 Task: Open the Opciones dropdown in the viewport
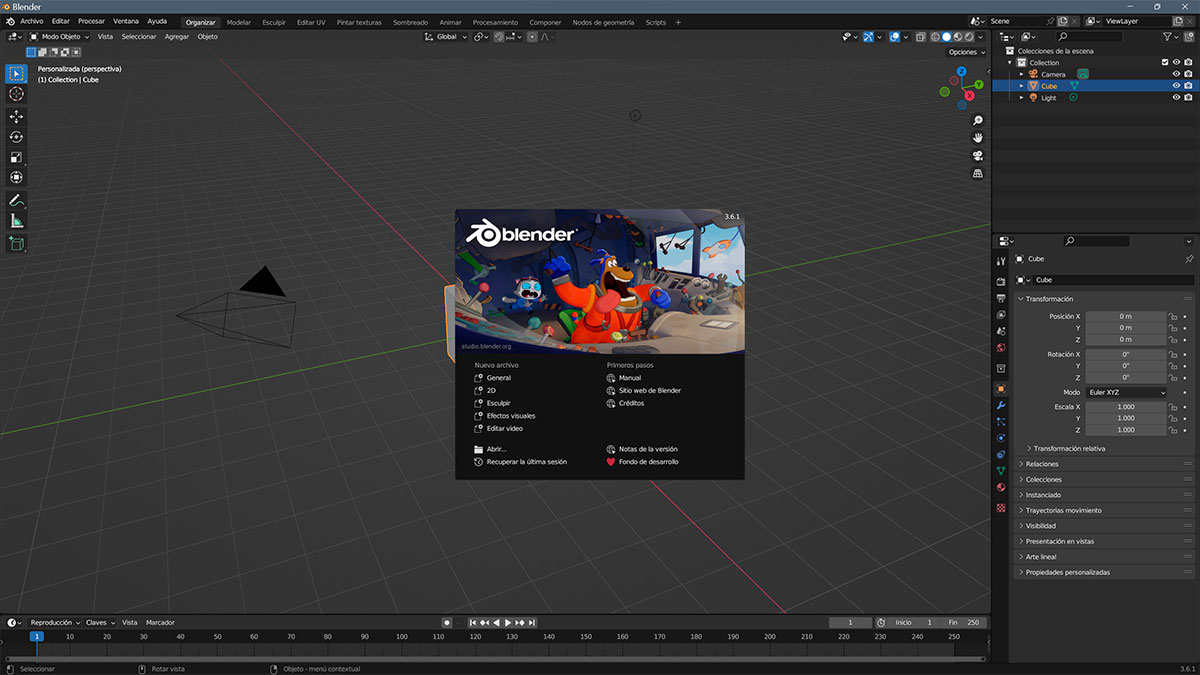(965, 52)
